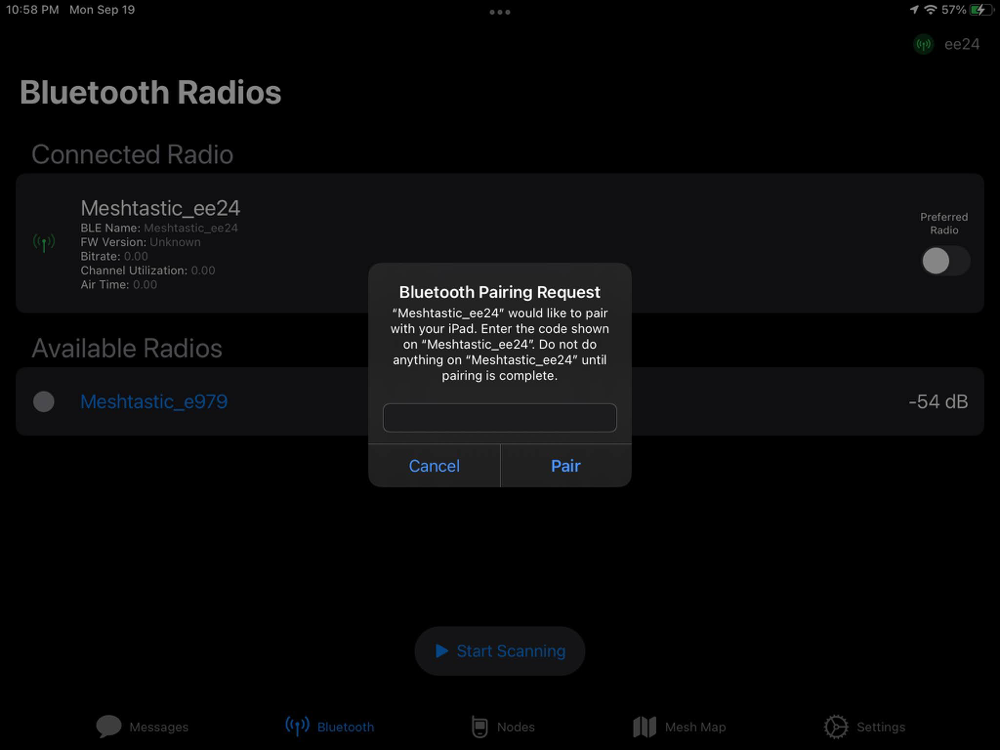Click the Bluetooth antenna tab icon
Image resolution: width=1000 pixels, height=750 pixels.
(x=297, y=726)
